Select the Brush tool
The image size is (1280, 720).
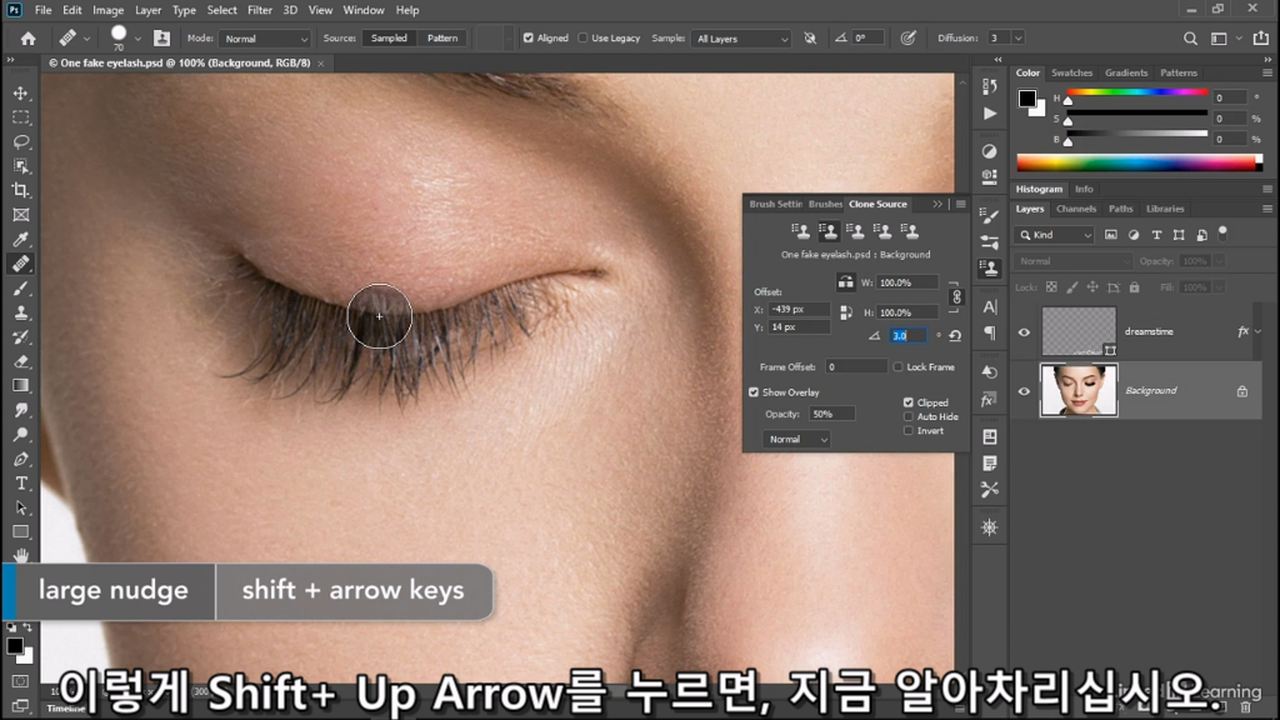click(x=21, y=288)
